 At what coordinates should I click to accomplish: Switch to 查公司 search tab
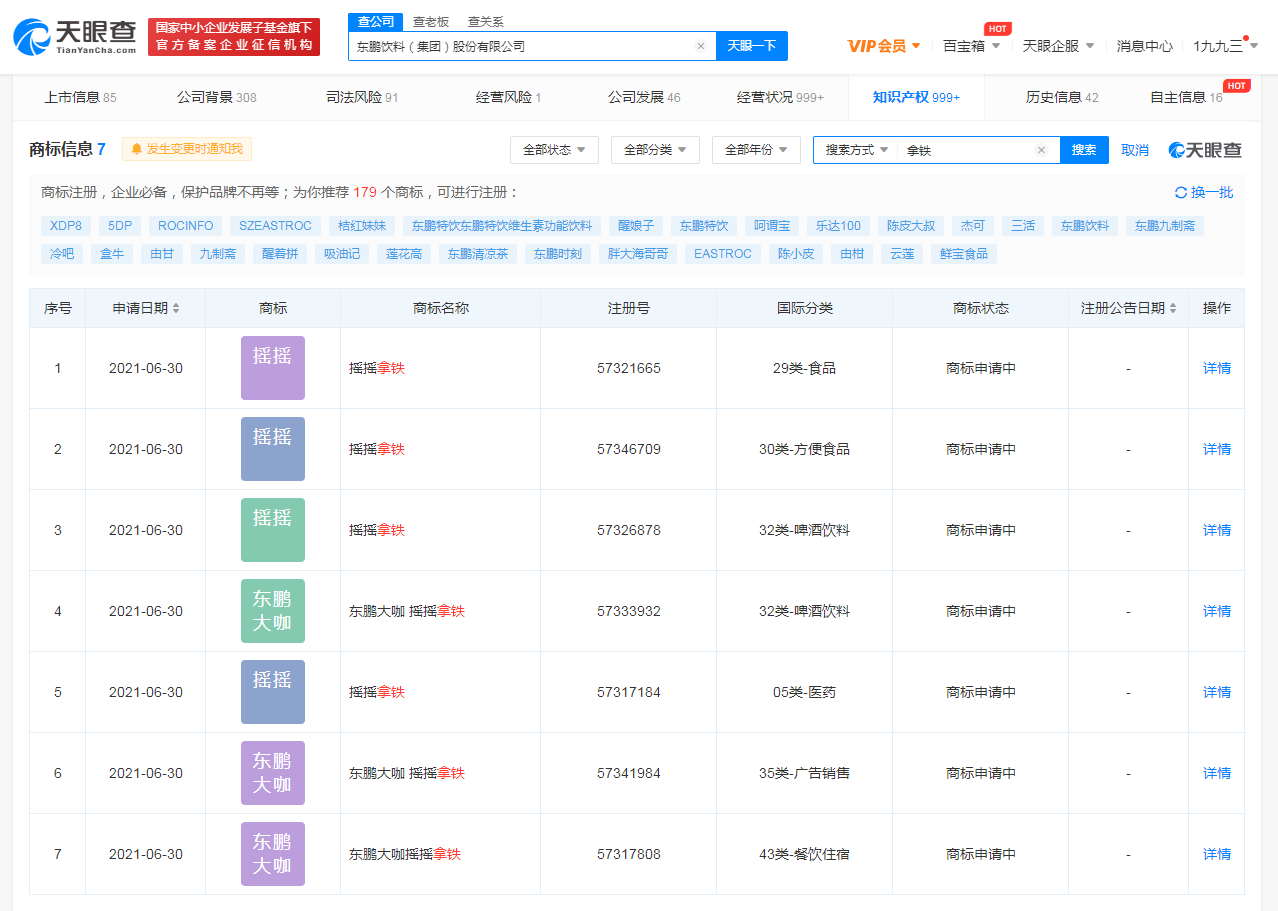376,21
